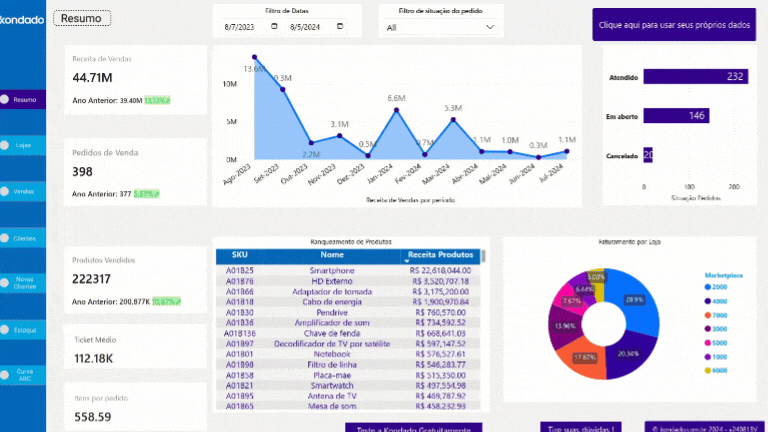
Task: Click the Kondado logo
Action: (22, 20)
